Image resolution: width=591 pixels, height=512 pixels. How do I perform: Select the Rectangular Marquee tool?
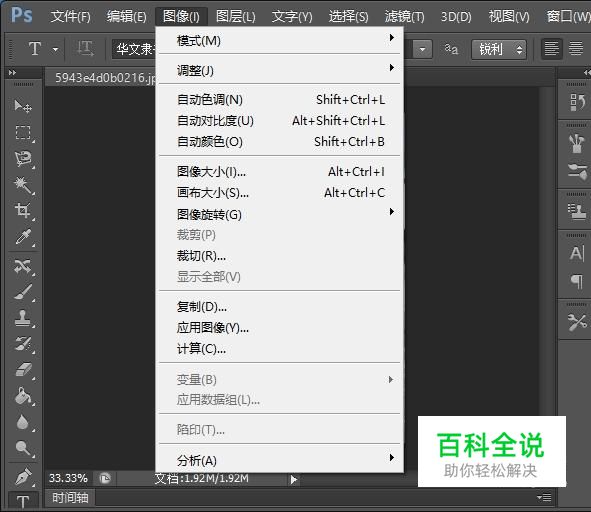[x=23, y=133]
